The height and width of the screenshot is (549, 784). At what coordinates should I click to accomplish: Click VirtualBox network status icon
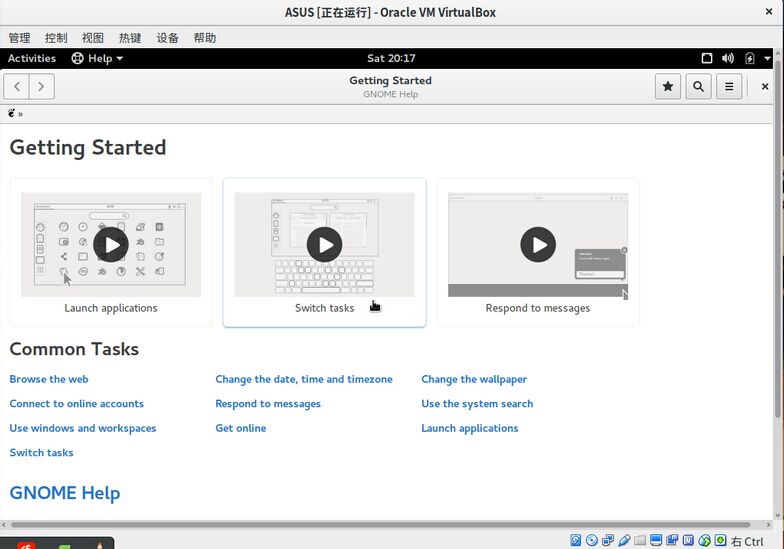pos(608,540)
